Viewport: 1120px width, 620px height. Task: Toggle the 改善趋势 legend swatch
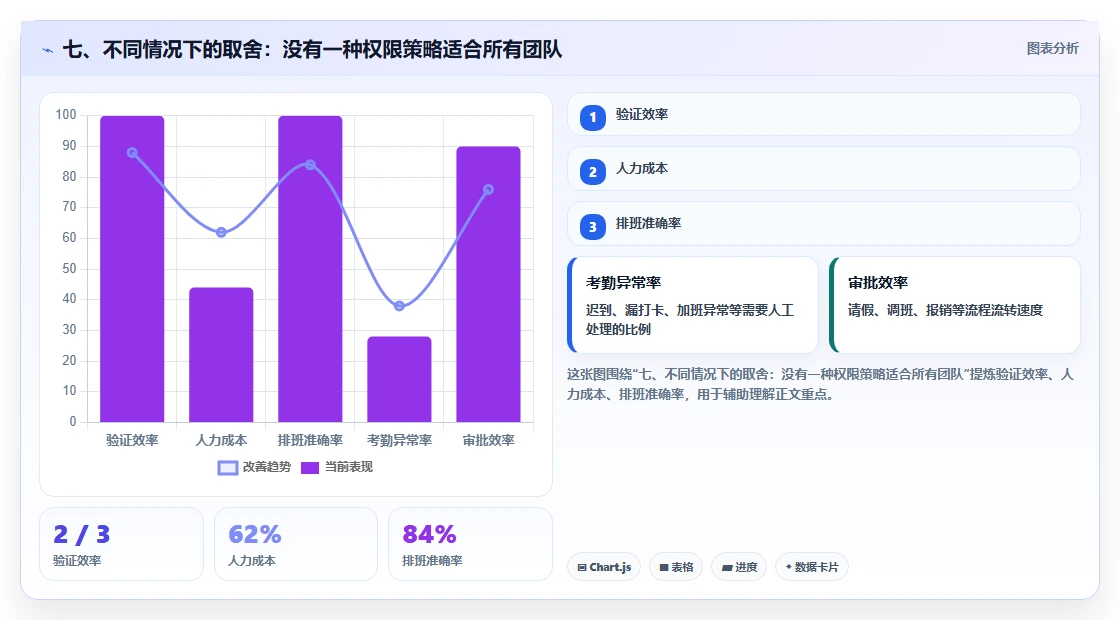228,468
